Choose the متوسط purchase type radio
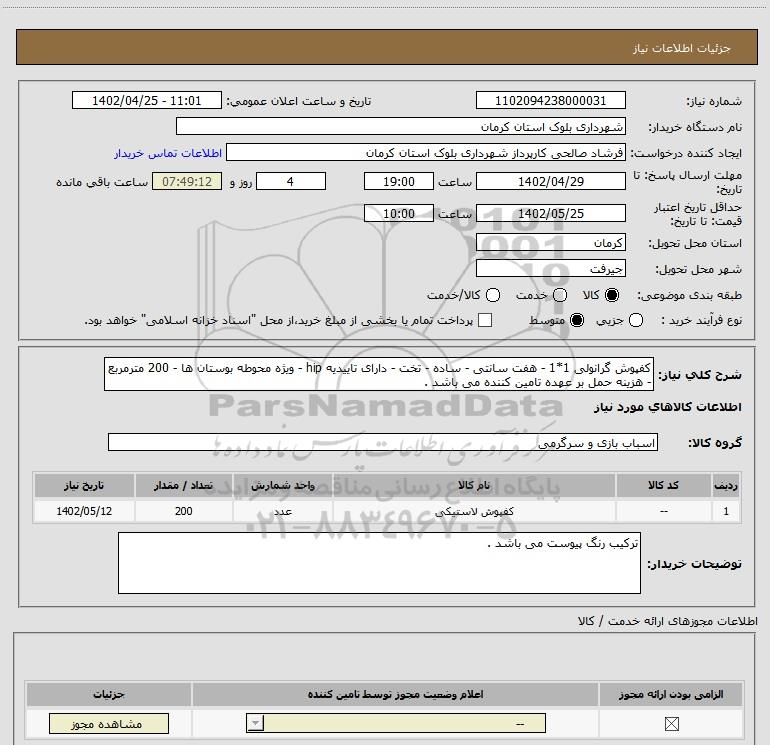The height and width of the screenshot is (745, 770). pos(577,320)
